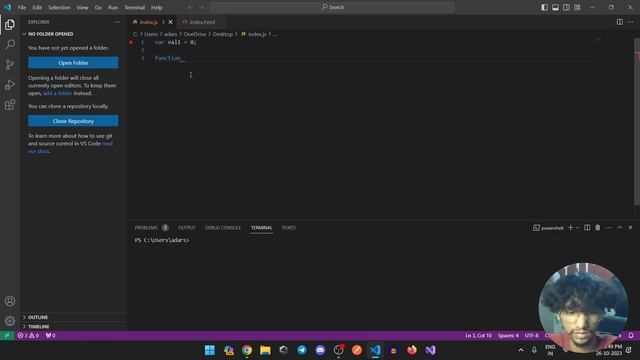Open the Explorer view in activity bar
Viewport: 640px width, 360px height.
(x=10, y=24)
